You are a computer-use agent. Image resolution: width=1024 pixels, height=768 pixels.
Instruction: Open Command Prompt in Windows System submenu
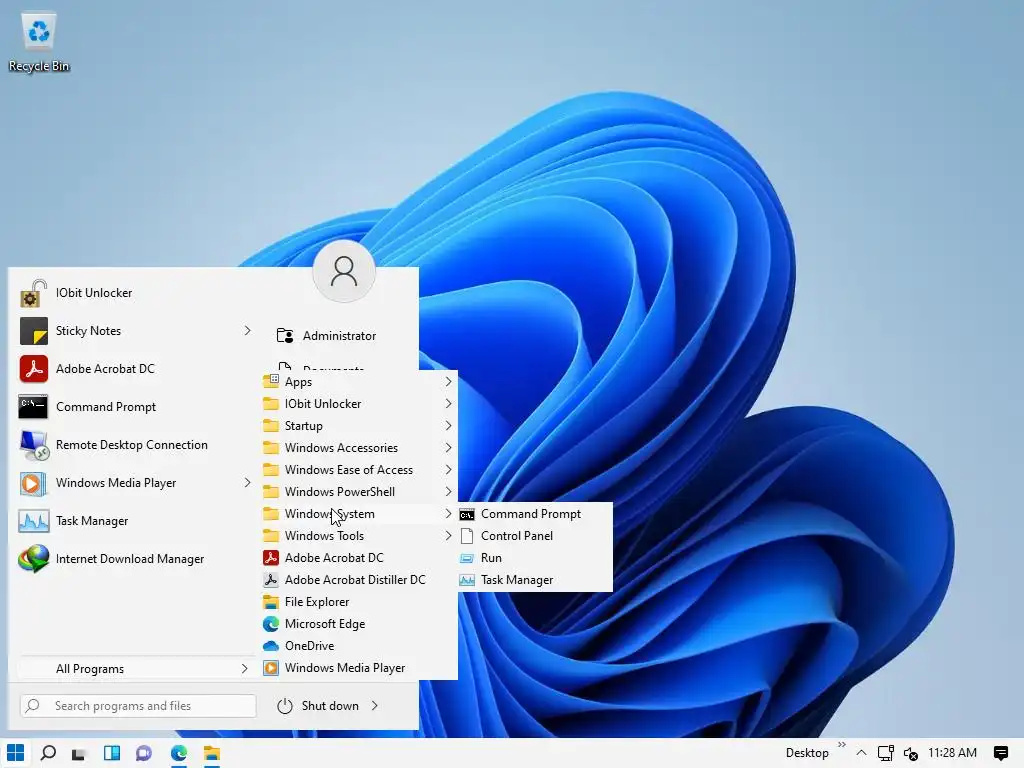(x=536, y=514)
